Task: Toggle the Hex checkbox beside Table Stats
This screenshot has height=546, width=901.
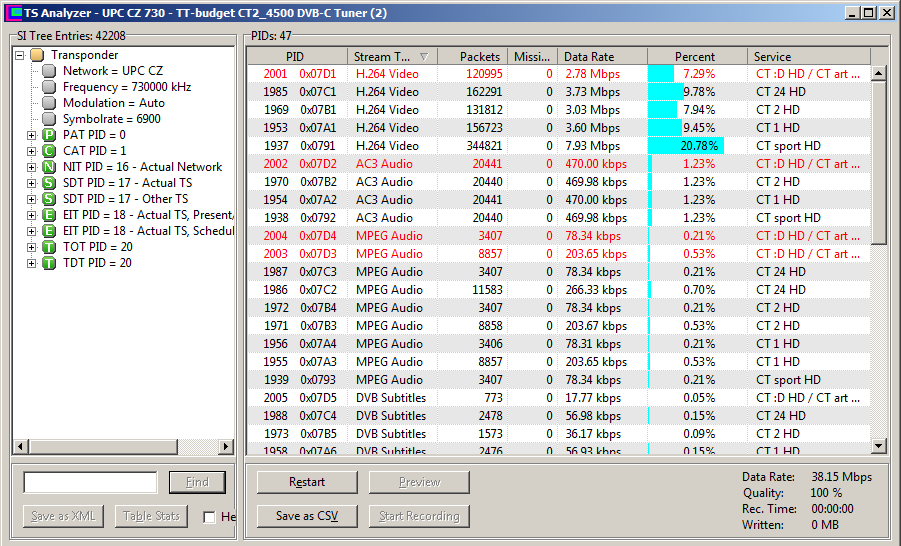Action: [209, 517]
